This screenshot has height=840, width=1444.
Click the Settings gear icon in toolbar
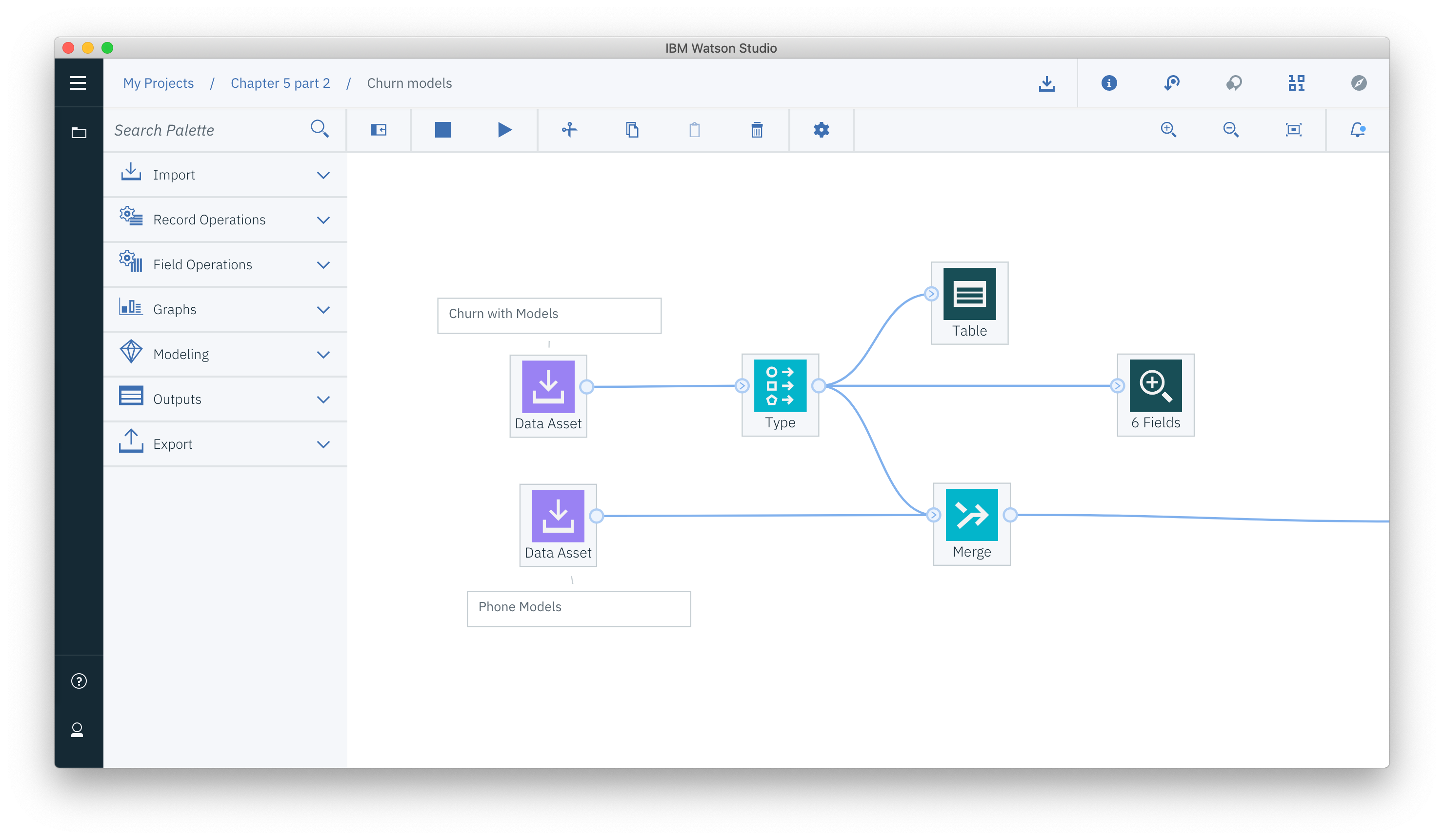point(821,129)
